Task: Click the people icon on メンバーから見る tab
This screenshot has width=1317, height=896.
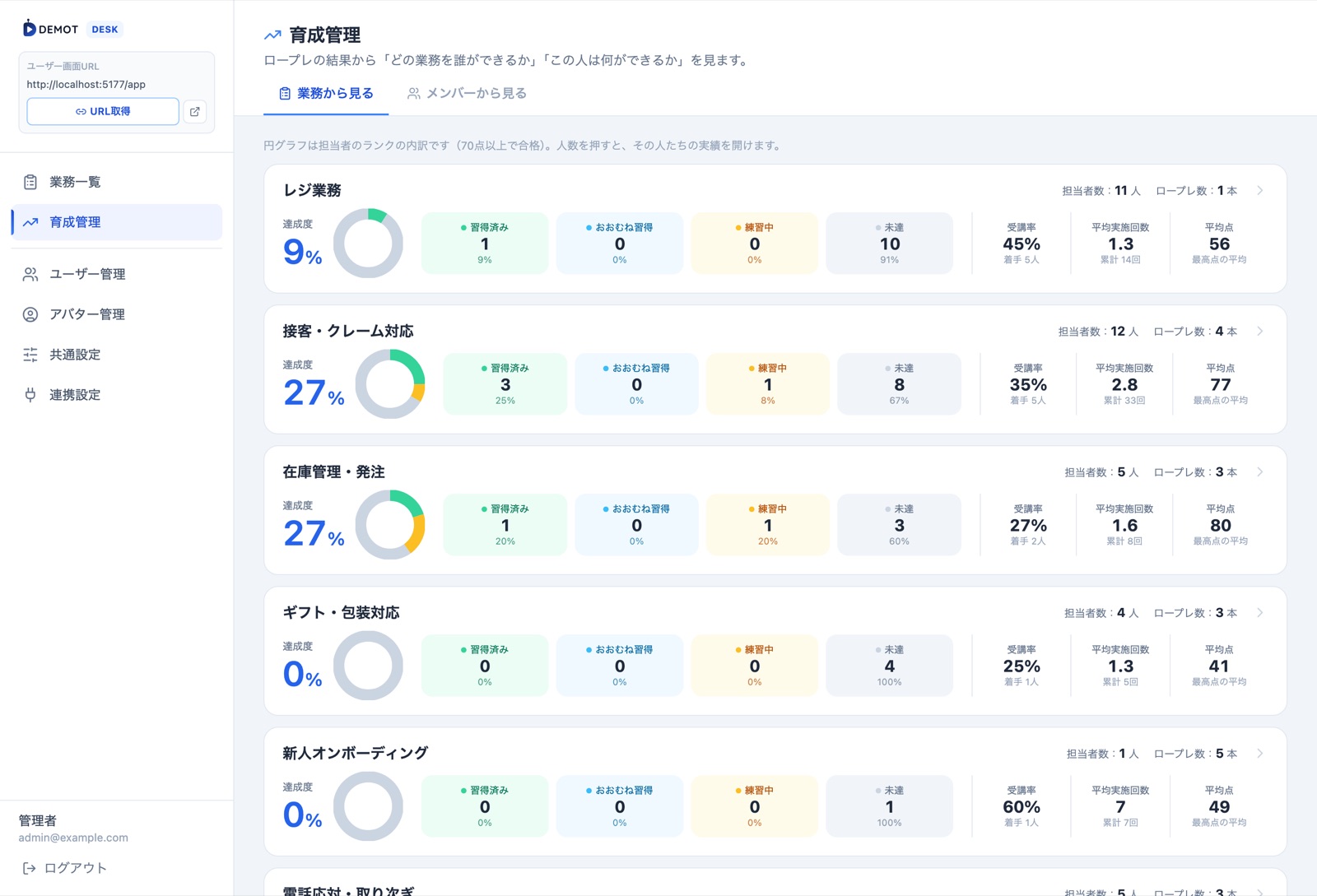Action: [414, 94]
